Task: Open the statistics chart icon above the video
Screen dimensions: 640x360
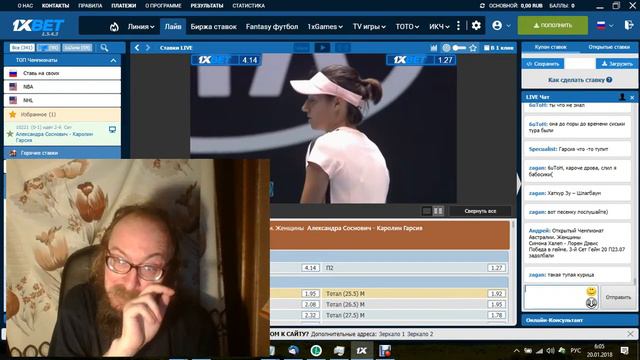Action: 433,48
